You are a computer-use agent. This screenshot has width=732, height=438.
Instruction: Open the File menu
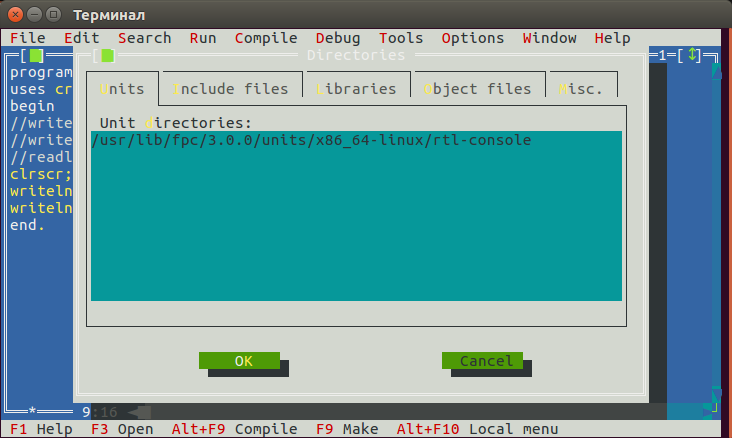[x=27, y=38]
